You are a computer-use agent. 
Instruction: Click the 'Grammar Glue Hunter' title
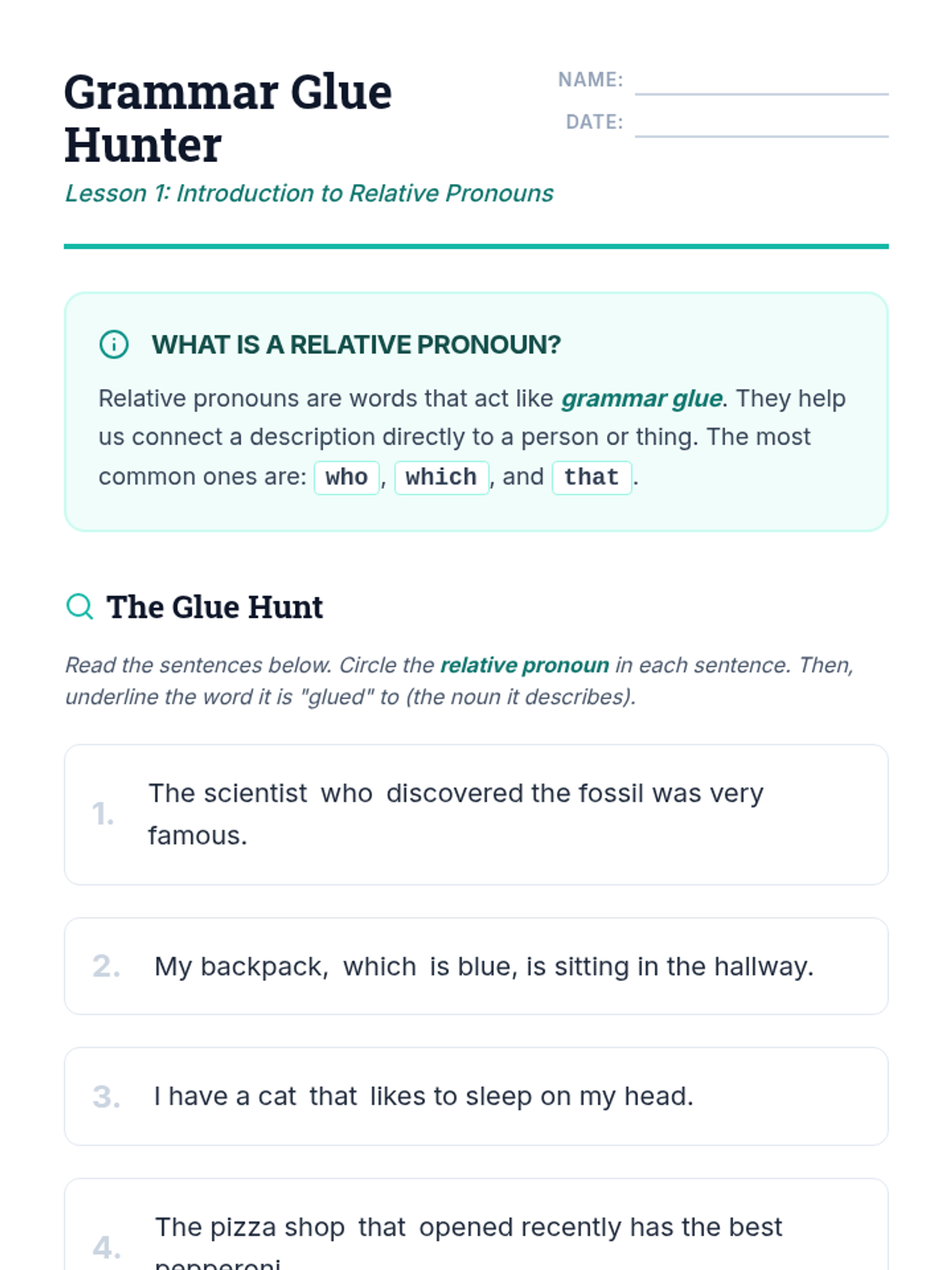coord(228,118)
